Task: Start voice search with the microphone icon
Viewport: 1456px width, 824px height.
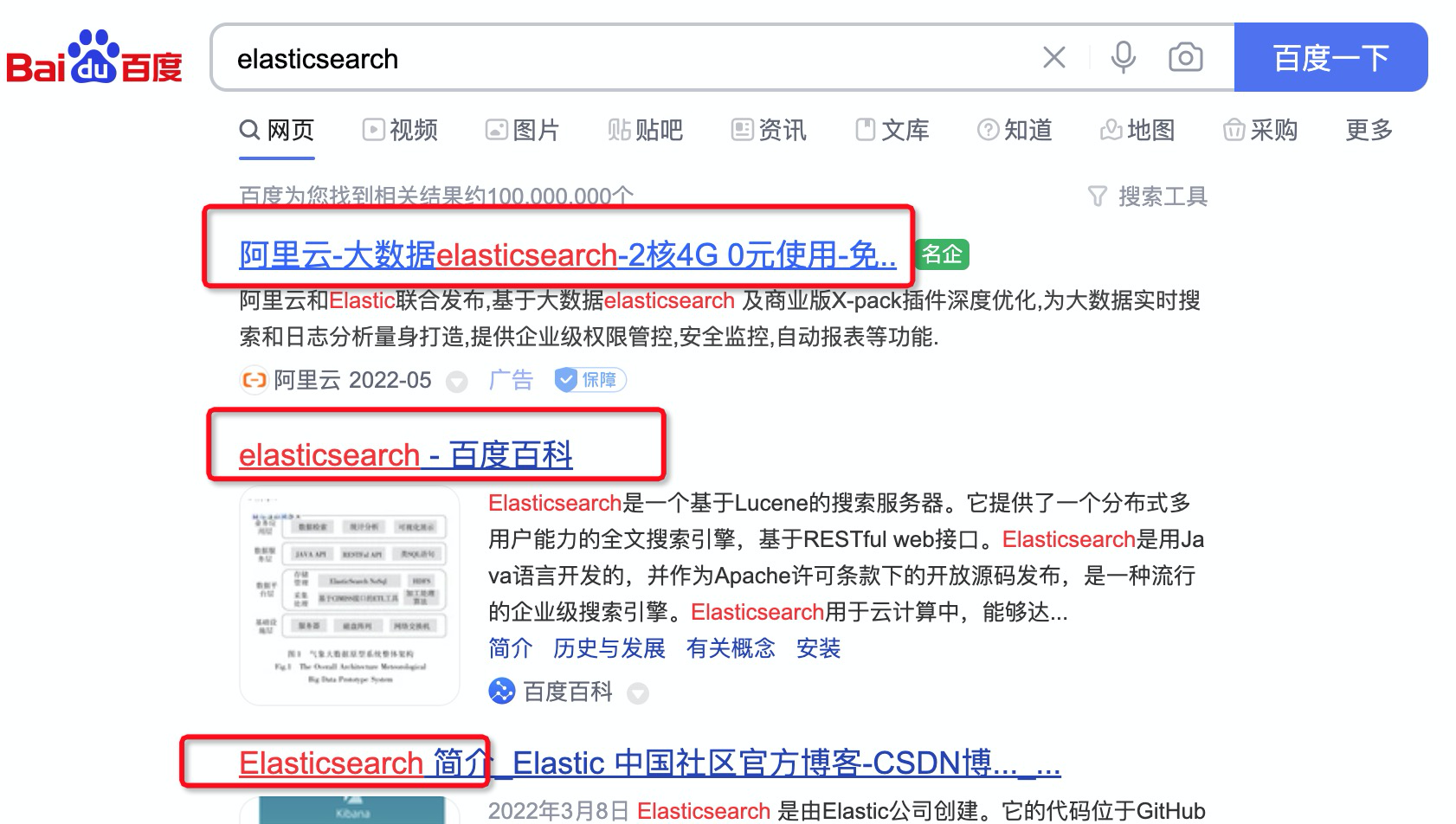Action: coord(1124,58)
